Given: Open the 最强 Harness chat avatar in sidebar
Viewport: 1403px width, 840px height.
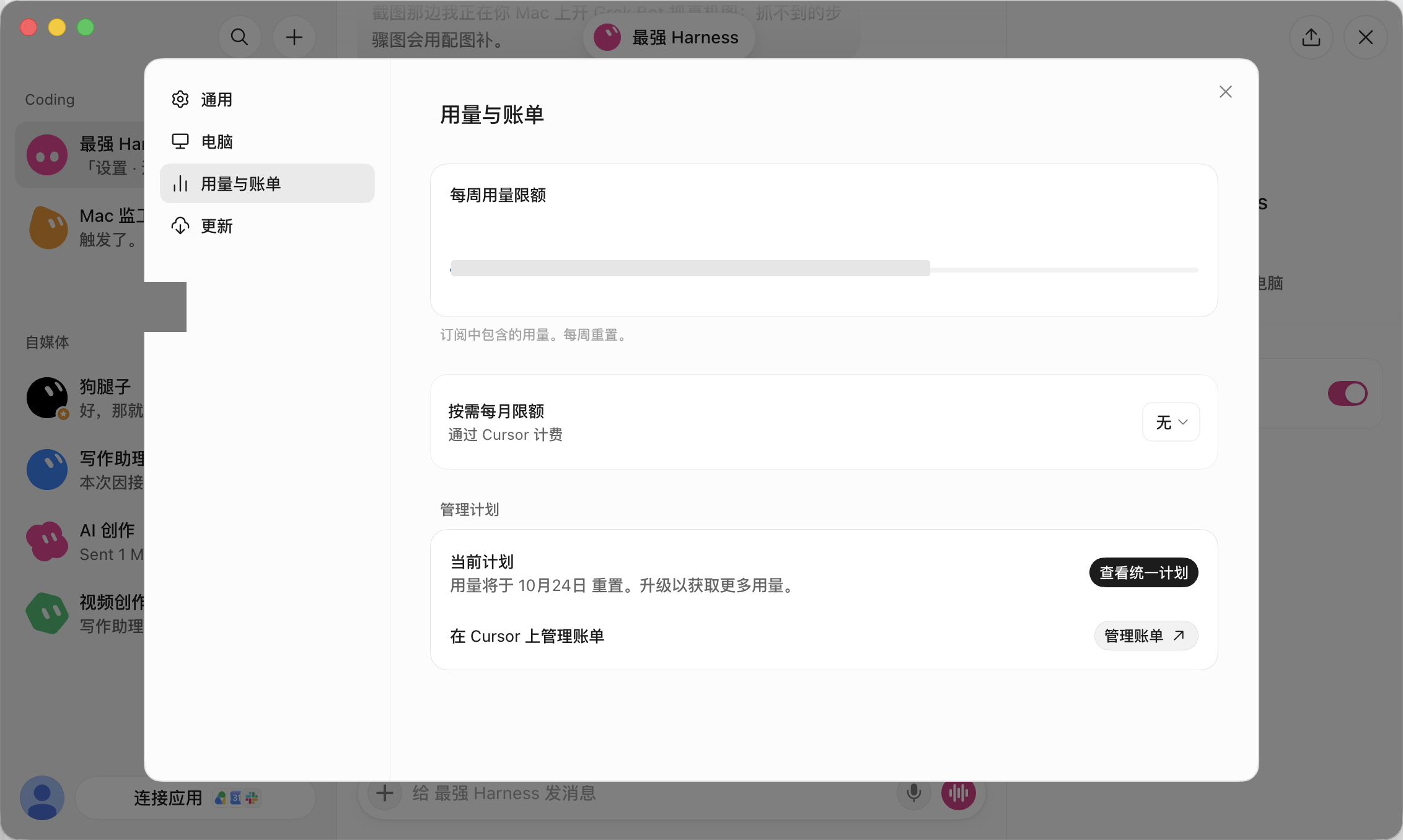Looking at the screenshot, I should tap(47, 155).
